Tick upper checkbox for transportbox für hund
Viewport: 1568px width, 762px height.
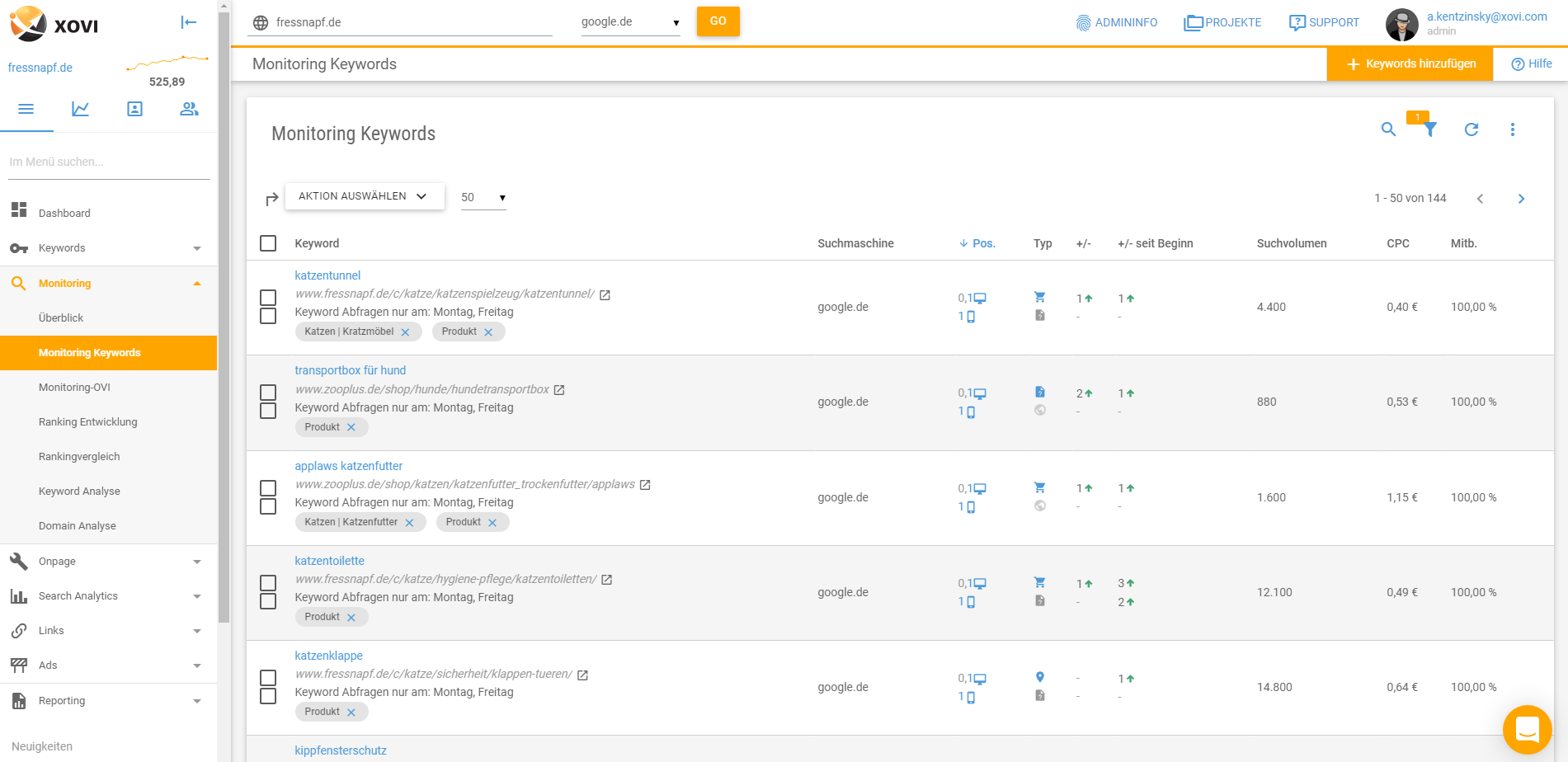pyautogui.click(x=268, y=393)
